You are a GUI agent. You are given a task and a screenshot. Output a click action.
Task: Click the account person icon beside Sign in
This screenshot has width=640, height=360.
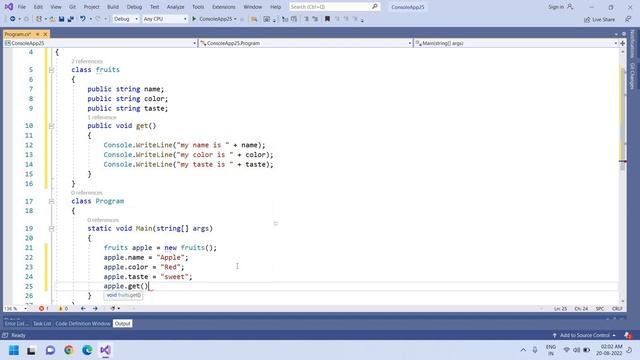click(570, 7)
